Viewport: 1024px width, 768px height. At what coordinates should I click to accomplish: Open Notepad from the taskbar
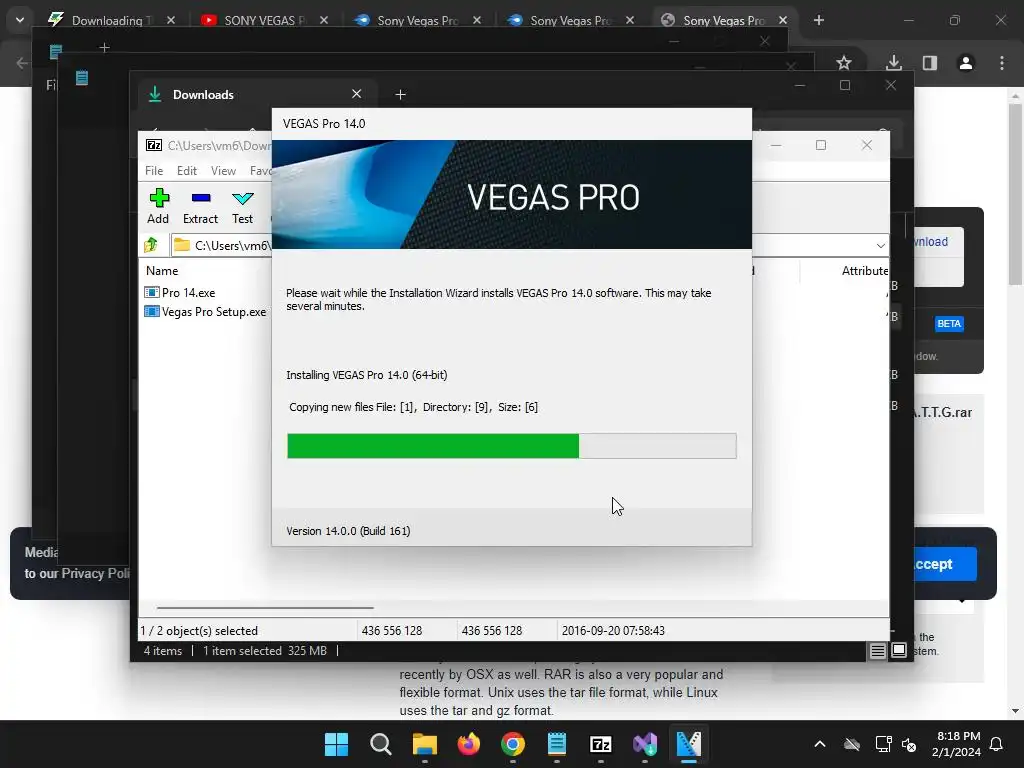556,744
